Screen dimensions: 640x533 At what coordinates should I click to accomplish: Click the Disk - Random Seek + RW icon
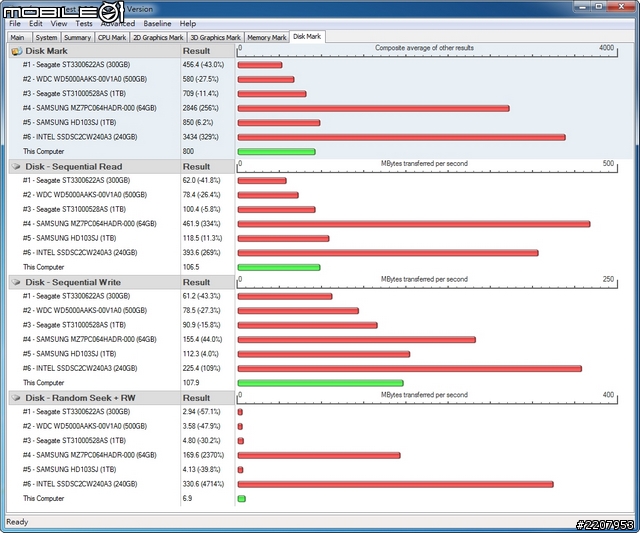point(16,398)
